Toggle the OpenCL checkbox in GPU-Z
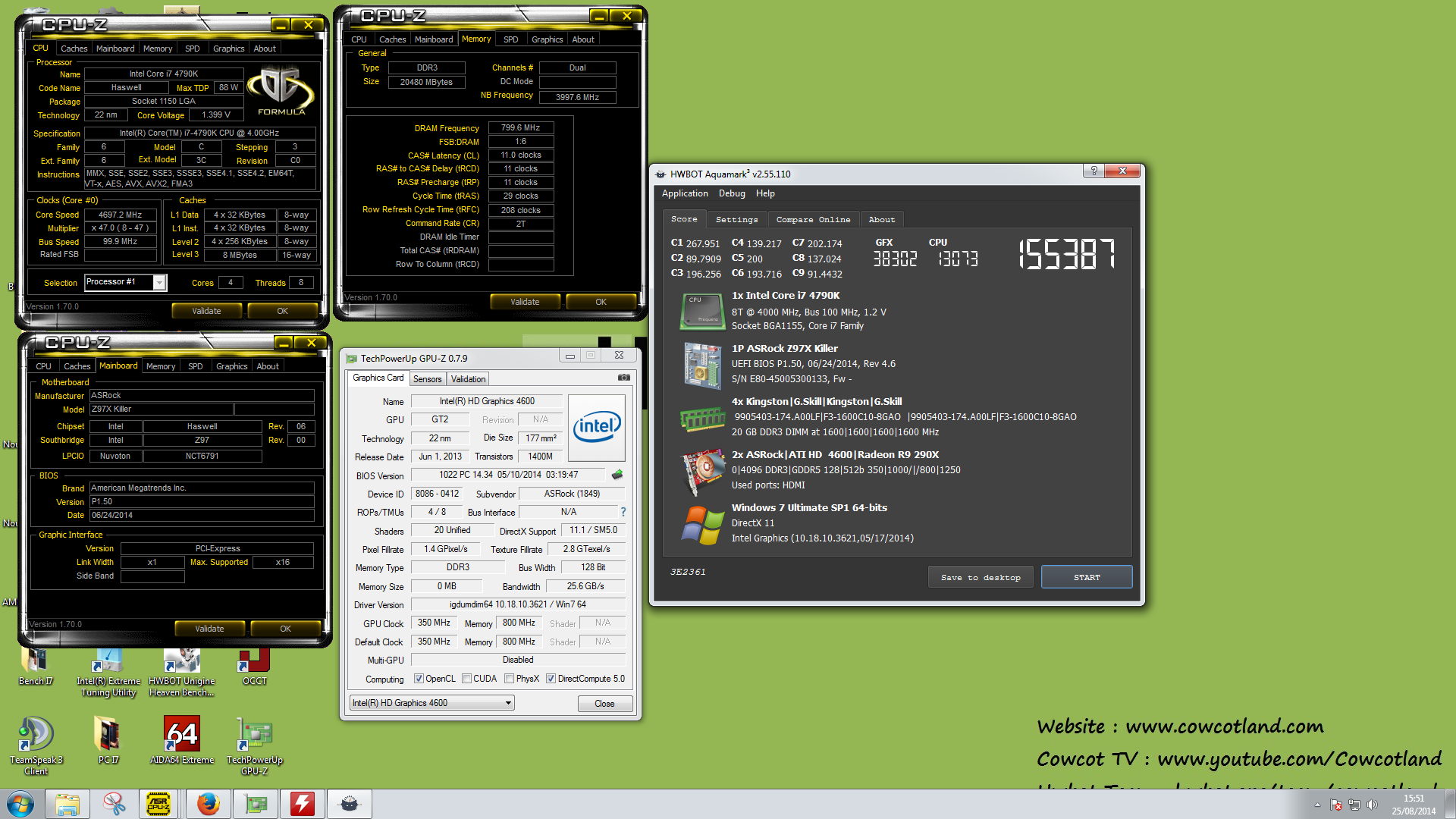This screenshot has width=1456, height=819. 419,679
